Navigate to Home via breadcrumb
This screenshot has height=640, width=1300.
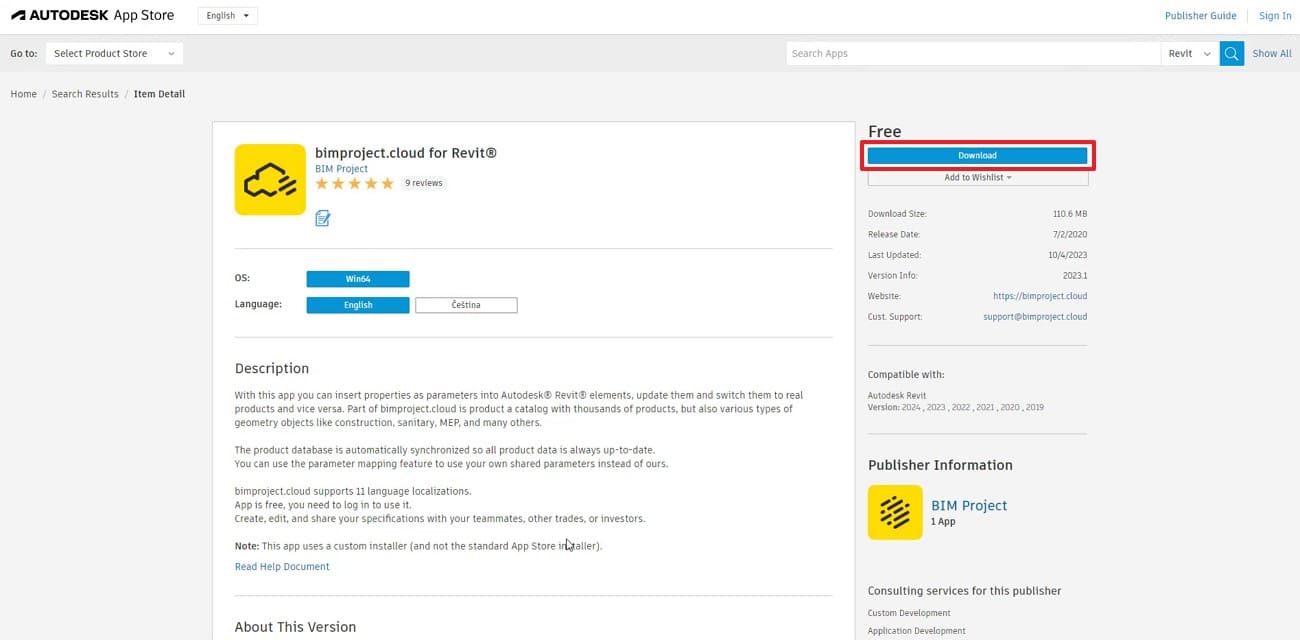click(23, 93)
